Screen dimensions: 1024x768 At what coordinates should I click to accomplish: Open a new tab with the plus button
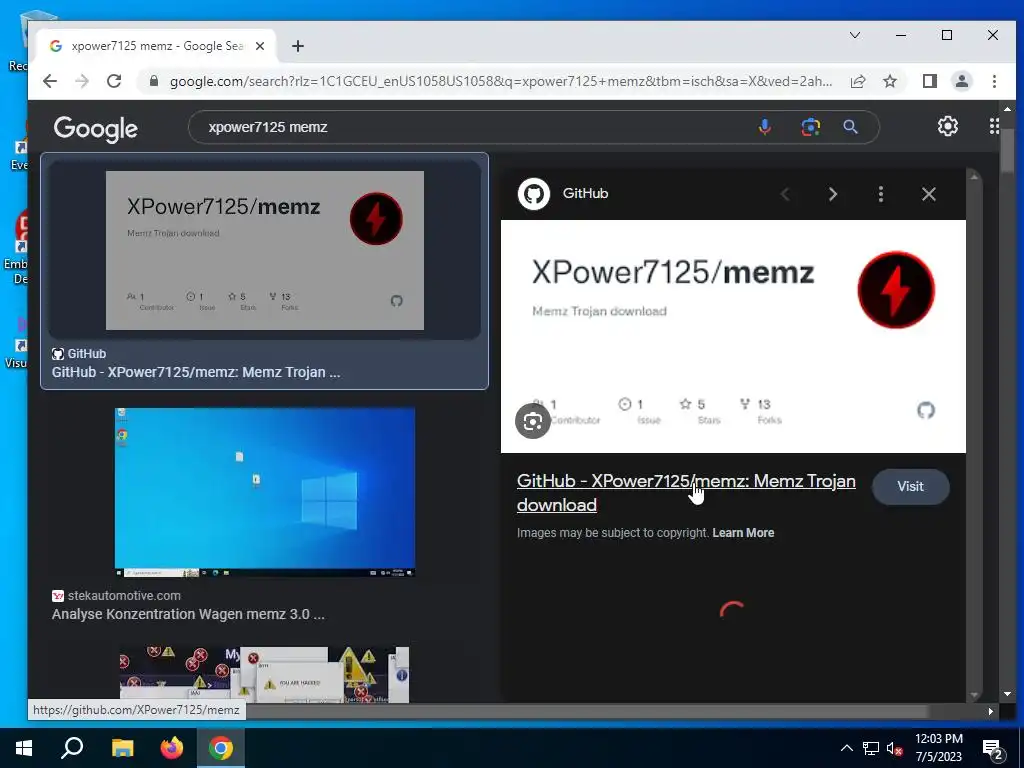coord(298,46)
